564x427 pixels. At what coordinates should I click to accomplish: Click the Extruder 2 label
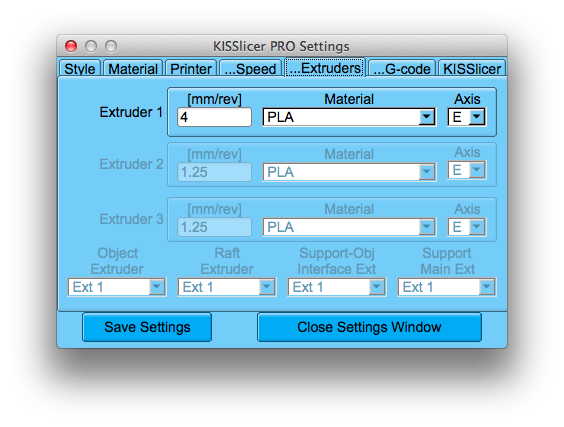131,164
